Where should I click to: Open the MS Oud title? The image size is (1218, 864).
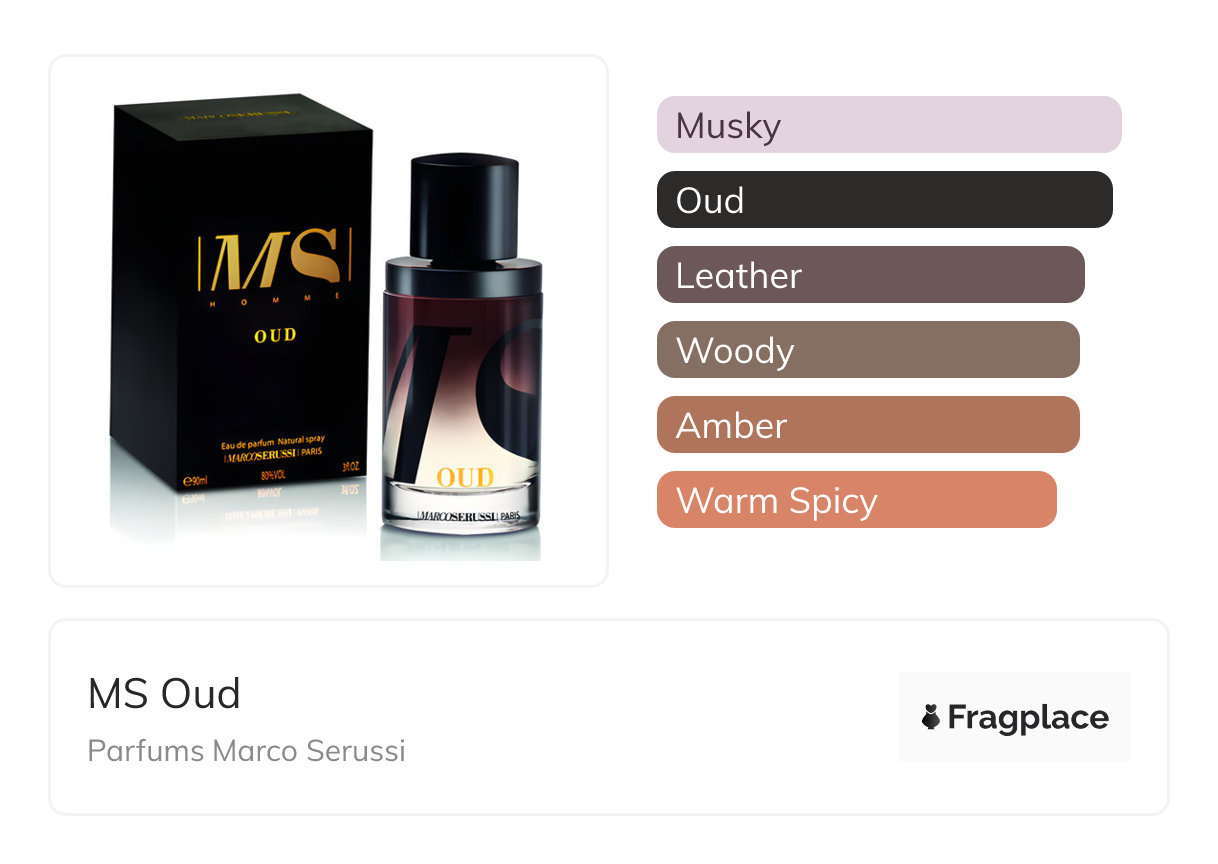point(164,694)
